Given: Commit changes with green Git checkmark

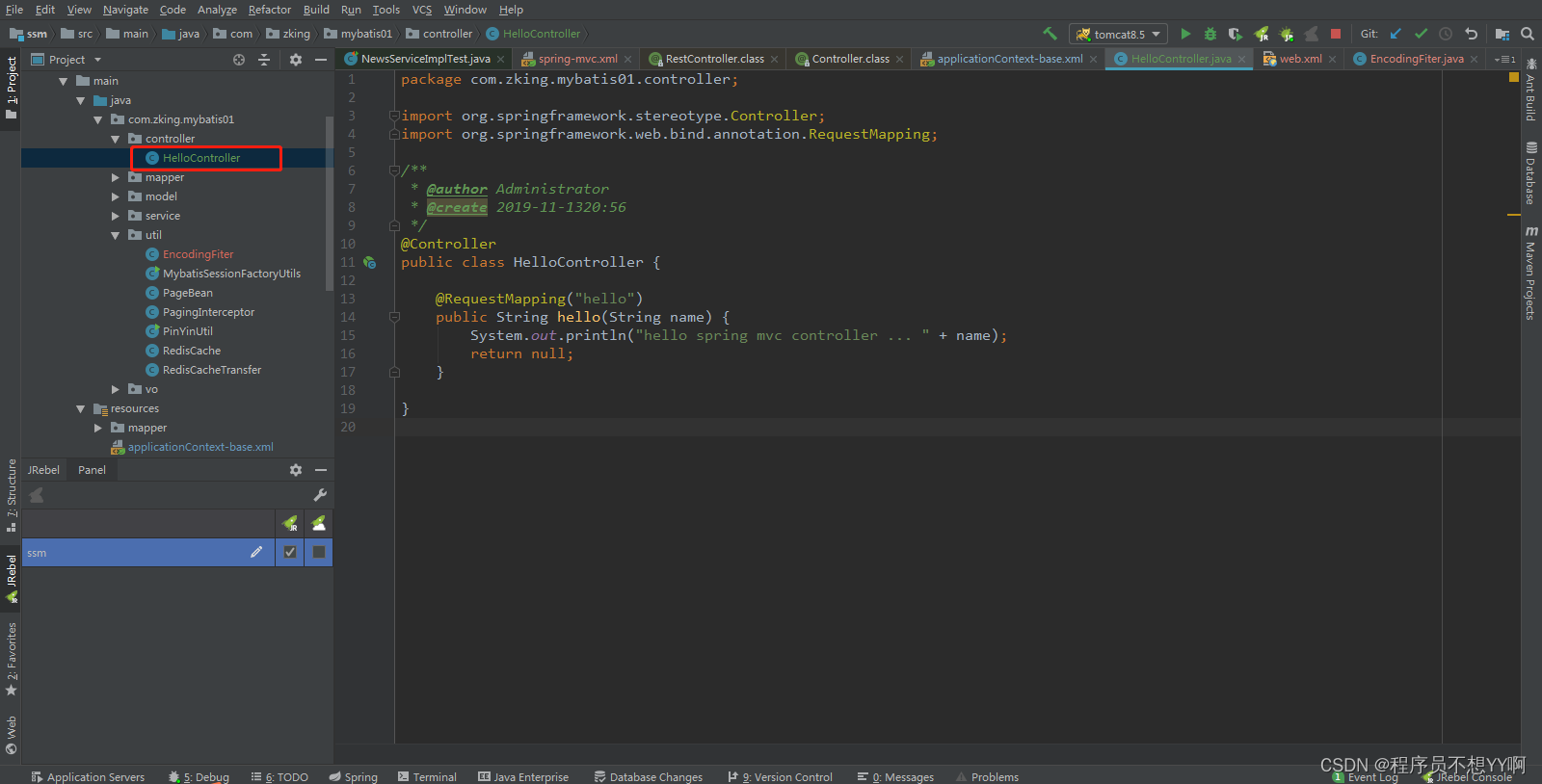Looking at the screenshot, I should coord(1421,34).
